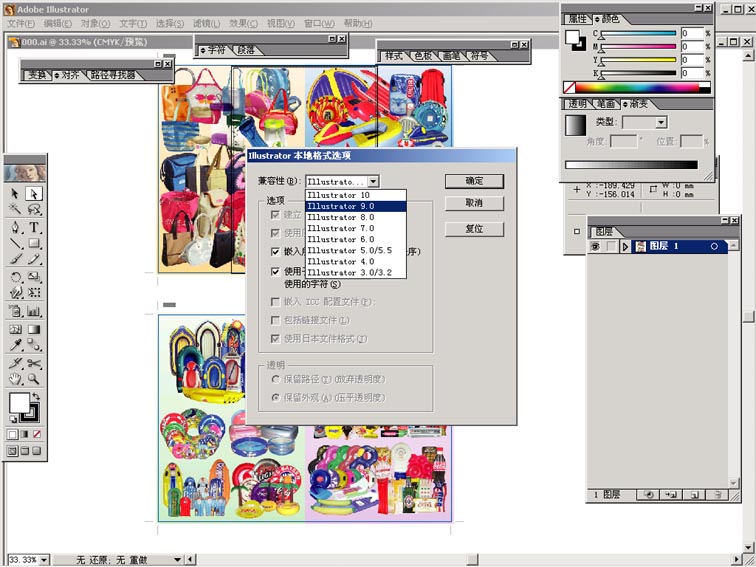756x567 pixels.
Task: Choose the Line Segment tool
Action: click(15, 243)
